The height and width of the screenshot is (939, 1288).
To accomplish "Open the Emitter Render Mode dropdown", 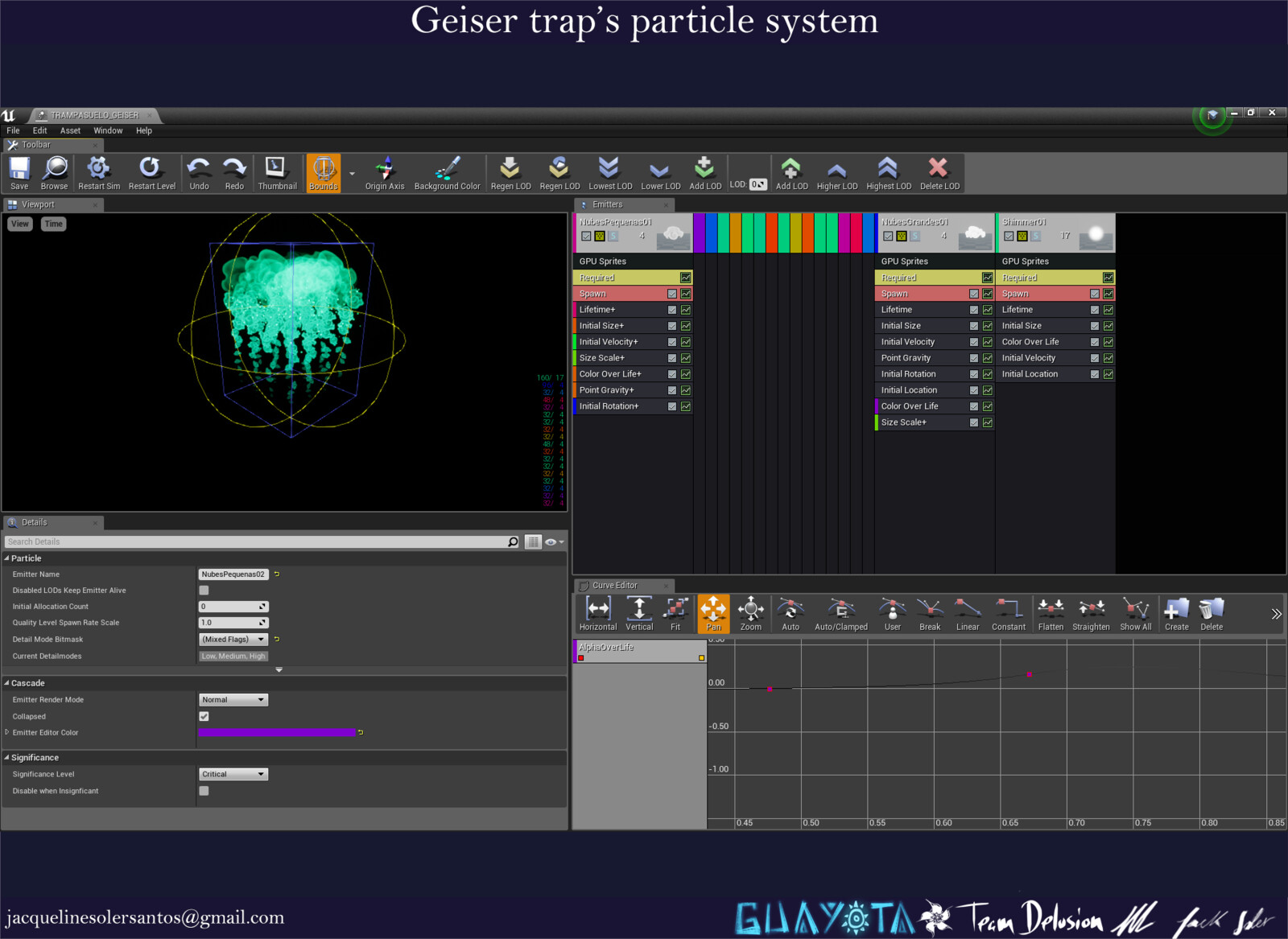I will click(x=233, y=699).
